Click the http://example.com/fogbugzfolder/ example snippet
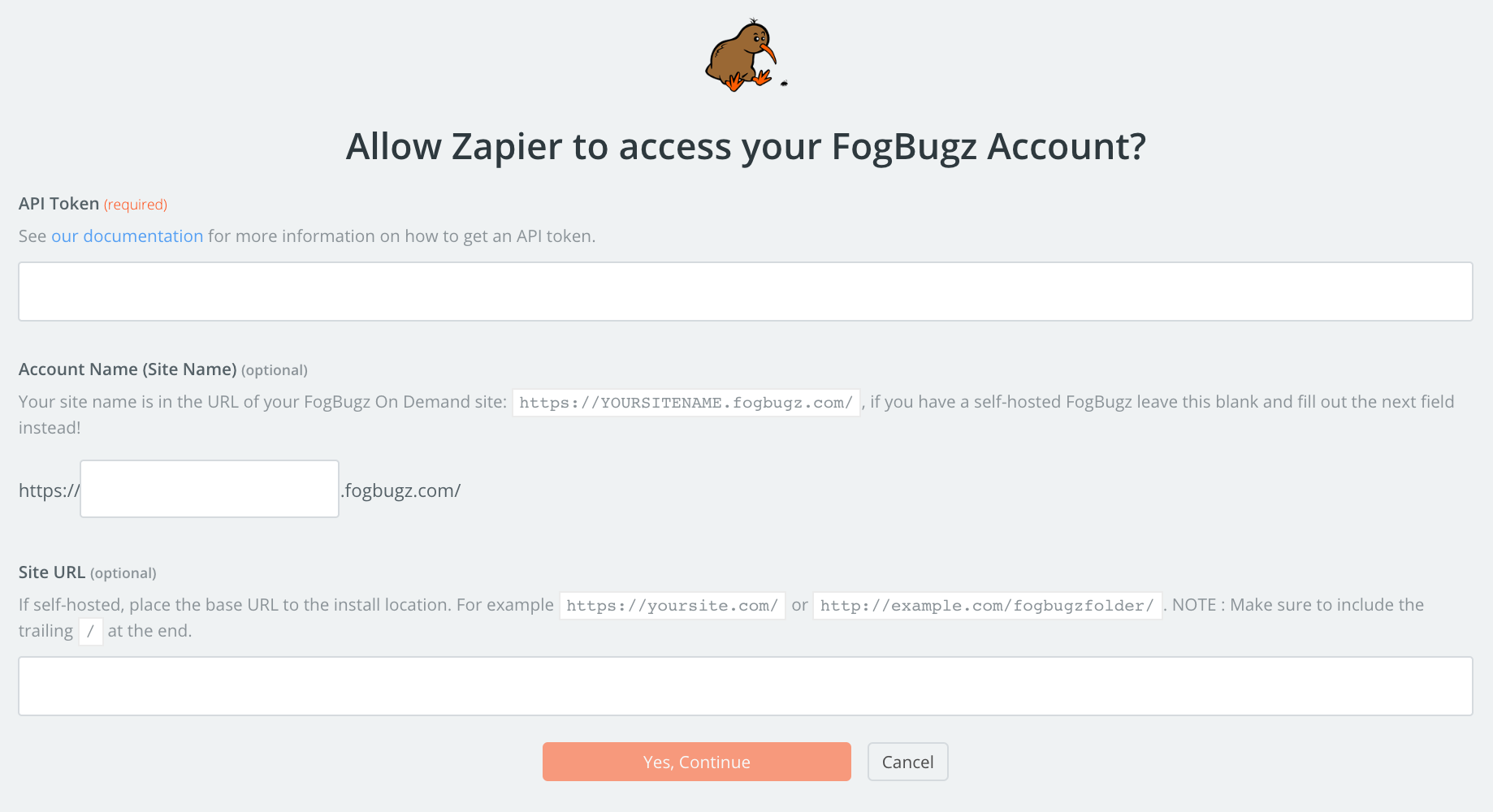This screenshot has height=812, width=1493. click(x=986, y=606)
